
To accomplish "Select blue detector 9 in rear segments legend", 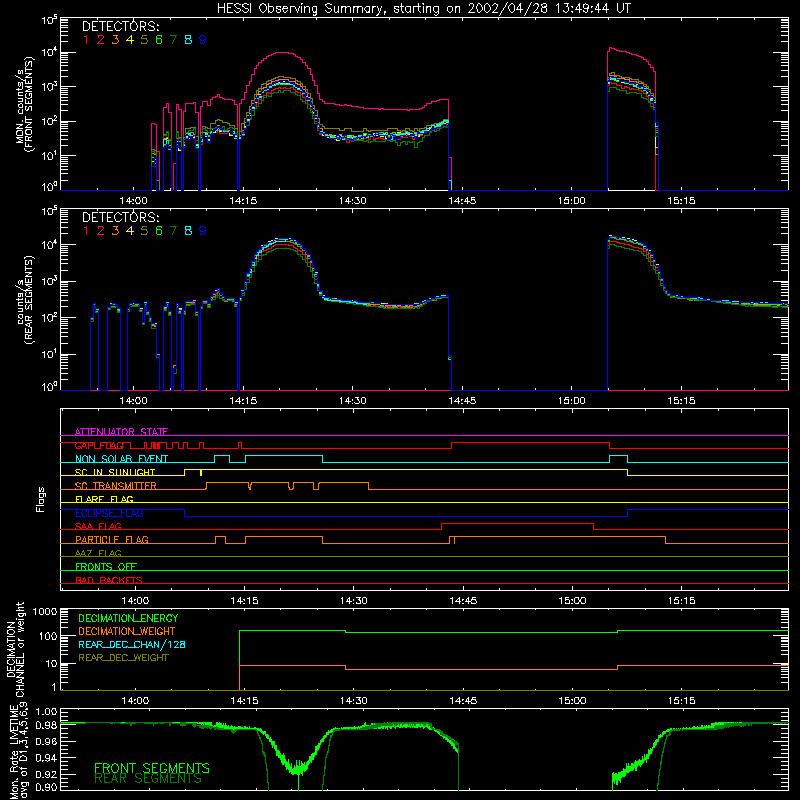I will tap(203, 231).
